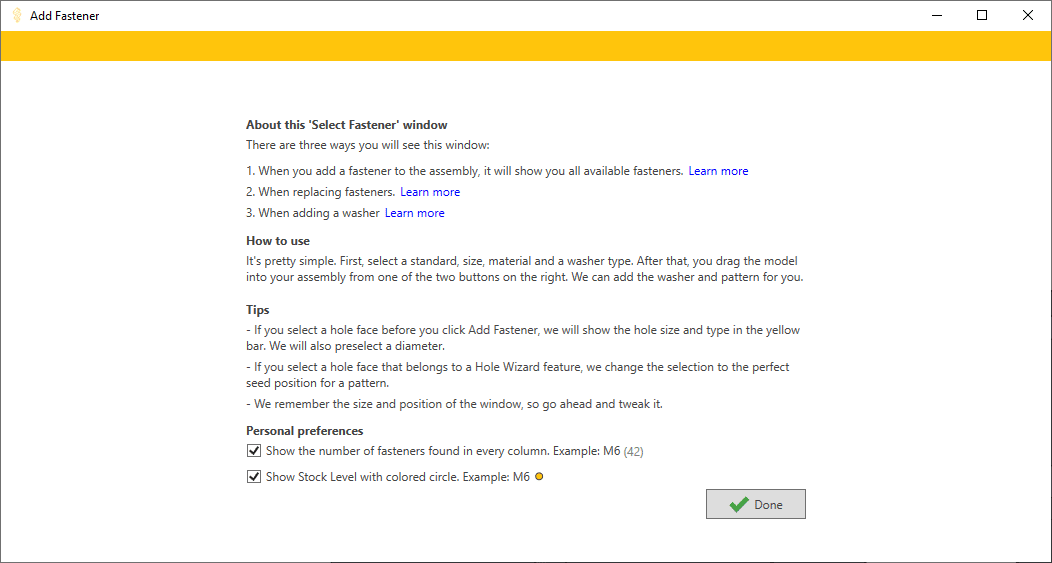The width and height of the screenshot is (1052, 563).
Task: Open Learn more about adding a fastener
Action: (718, 171)
